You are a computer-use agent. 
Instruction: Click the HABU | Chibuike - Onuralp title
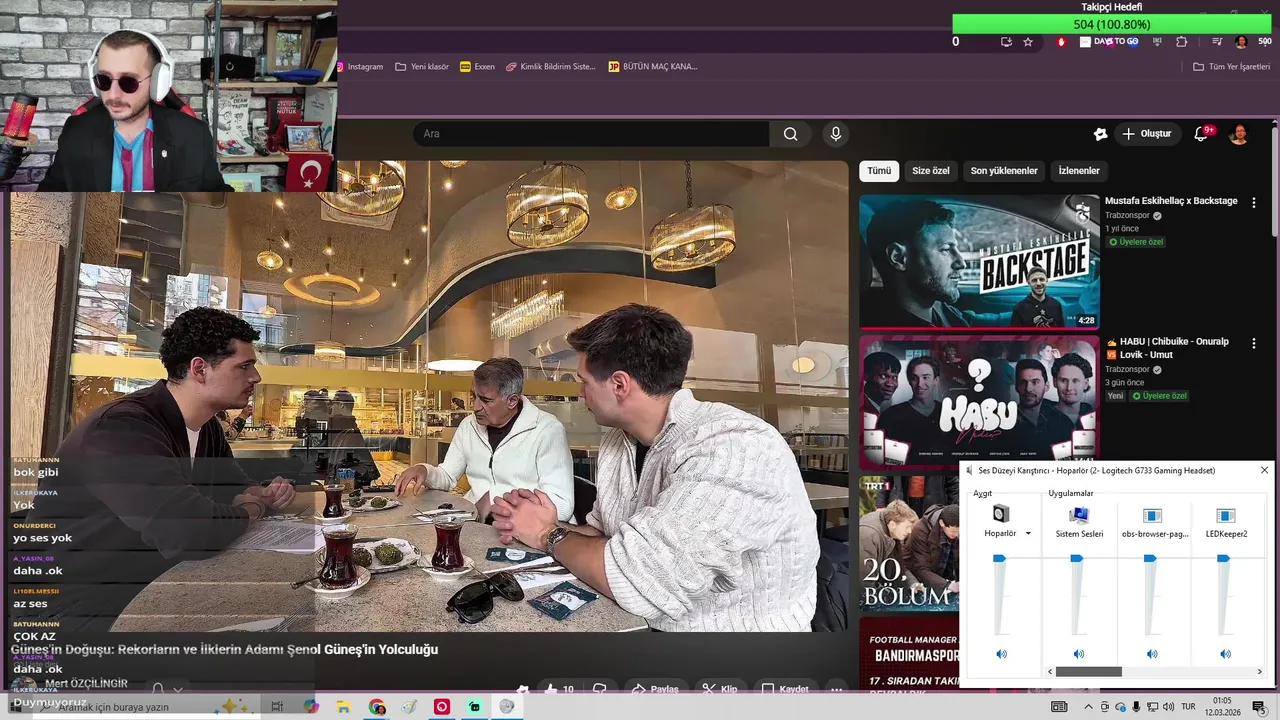pyautogui.click(x=1167, y=348)
